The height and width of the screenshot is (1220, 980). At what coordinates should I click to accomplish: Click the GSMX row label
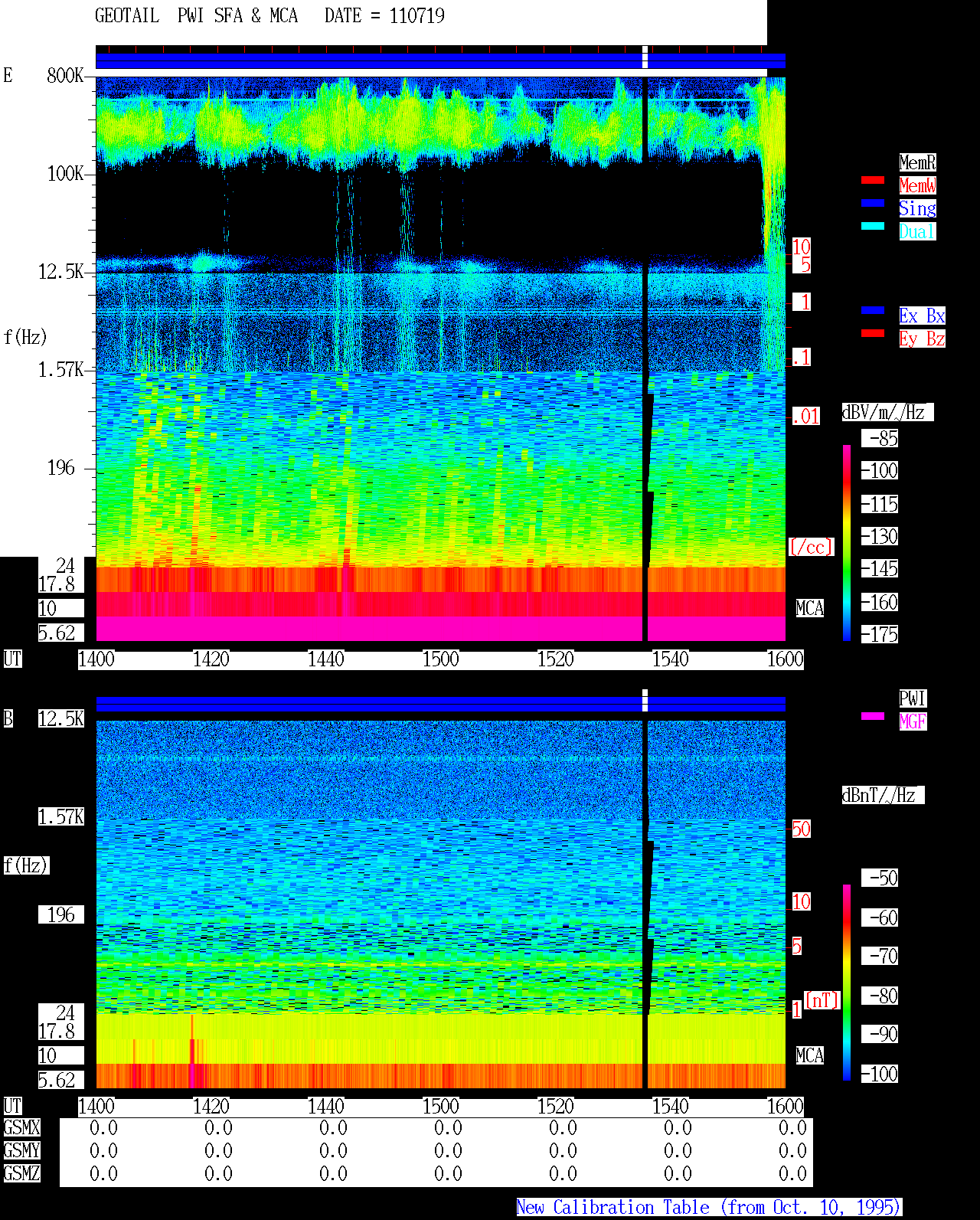21,1128
